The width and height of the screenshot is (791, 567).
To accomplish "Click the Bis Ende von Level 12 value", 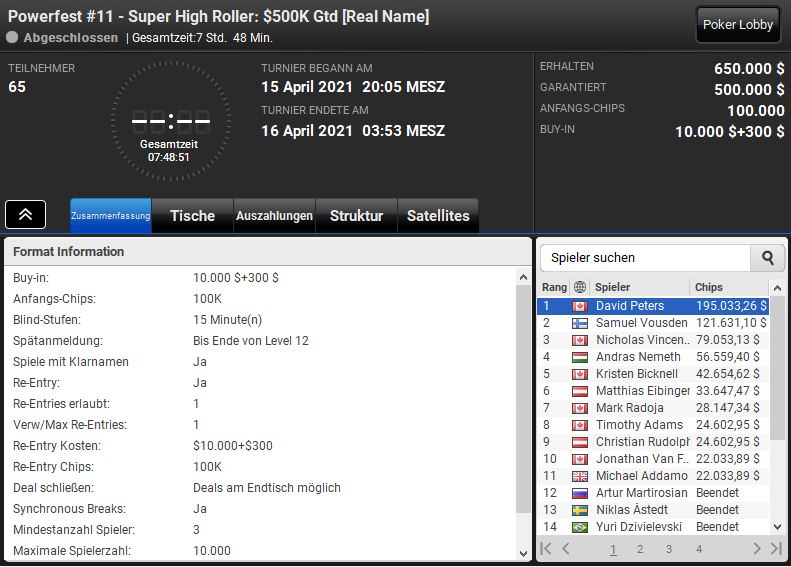I will coord(251,341).
